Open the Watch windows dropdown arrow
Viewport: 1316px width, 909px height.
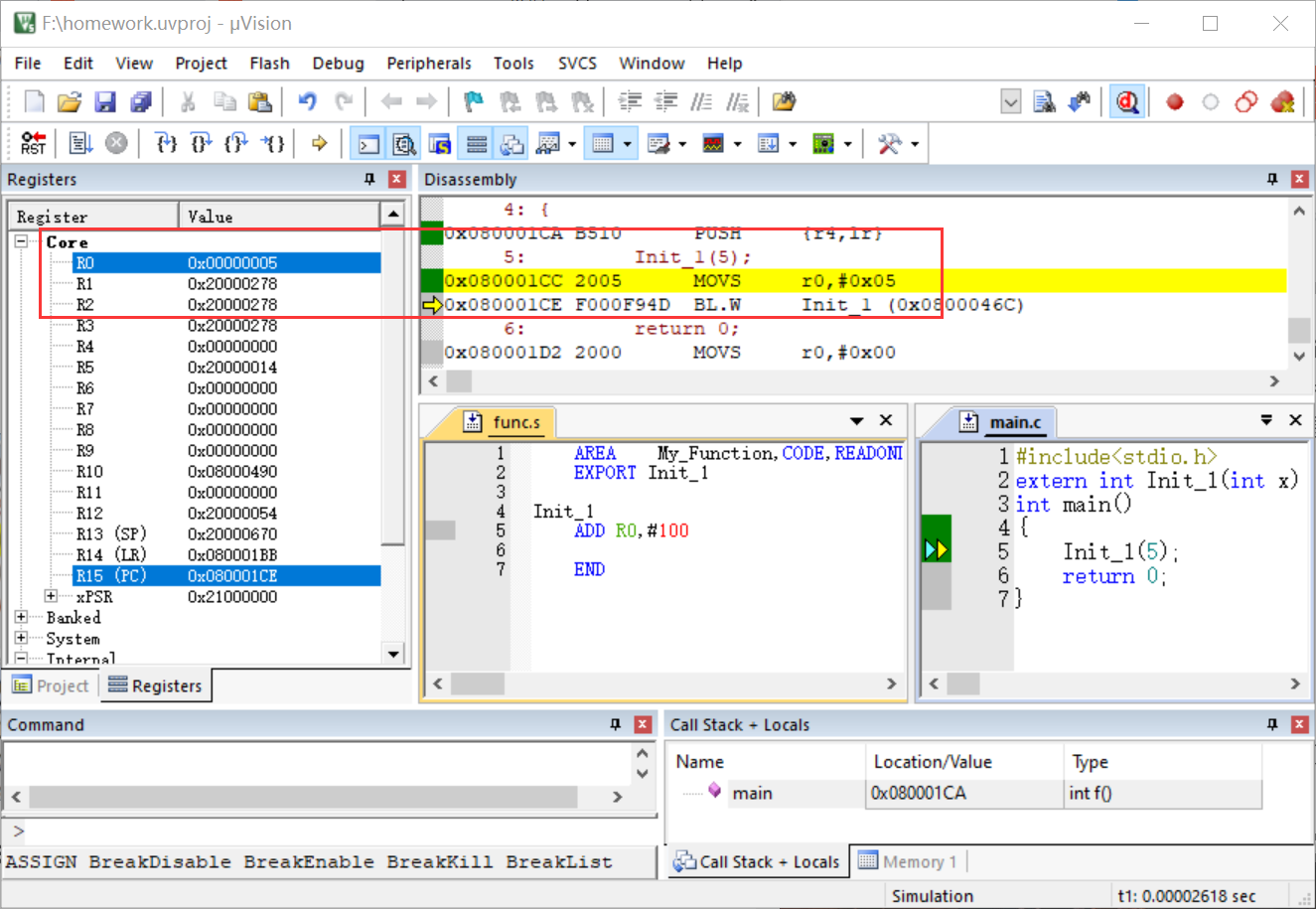coord(573,144)
